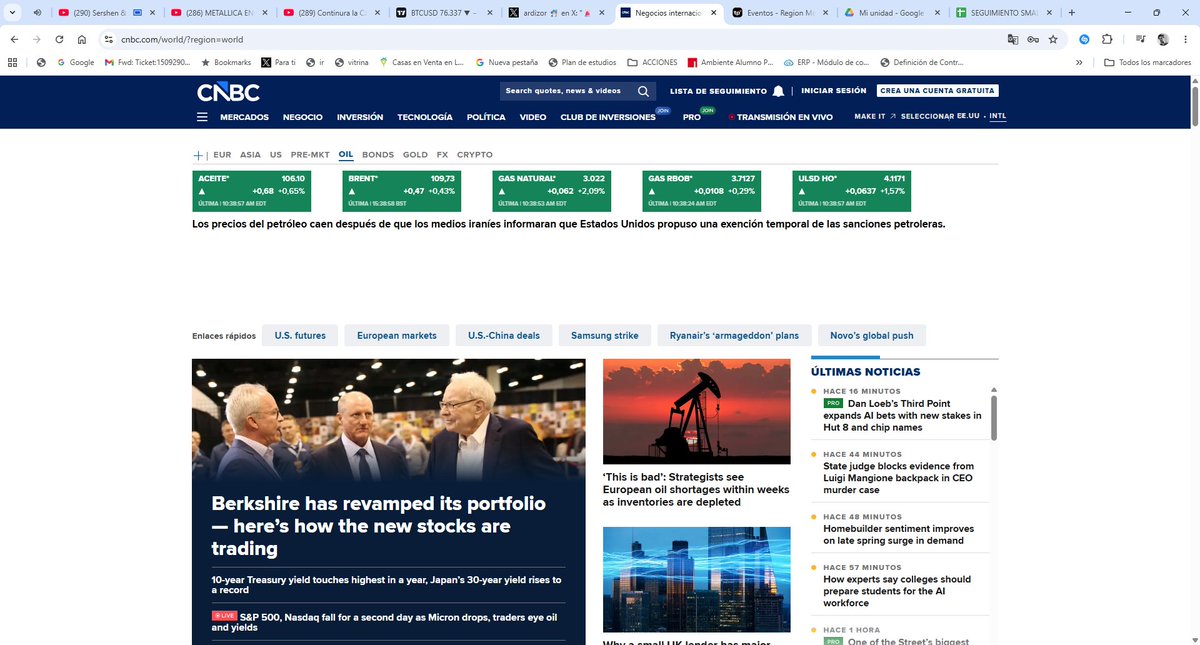Click Ryanair's 'armageddon' plans quick link
Screen dimensions: 1200x645
[x=735, y=335]
